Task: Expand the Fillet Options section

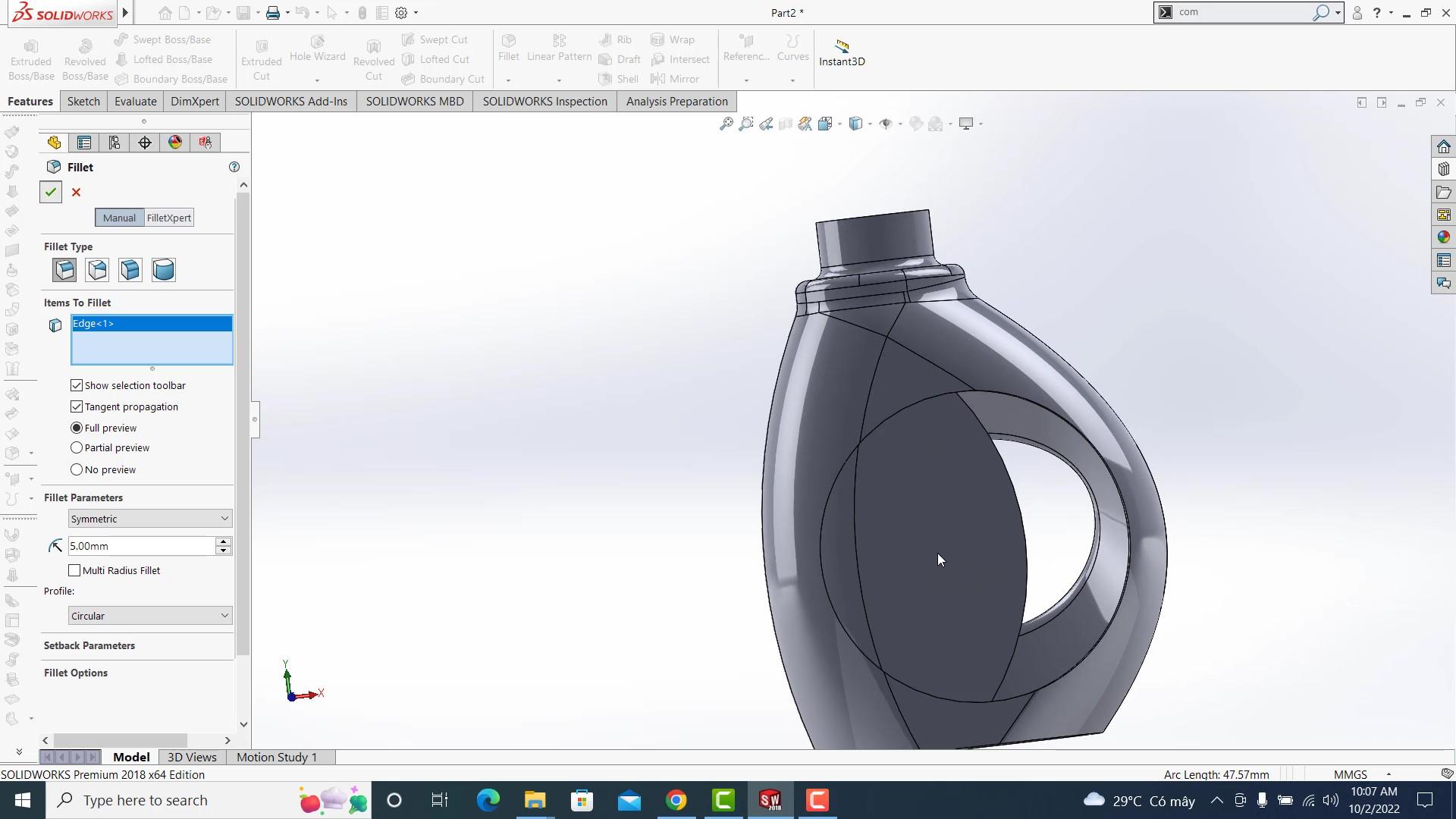Action: pos(76,673)
